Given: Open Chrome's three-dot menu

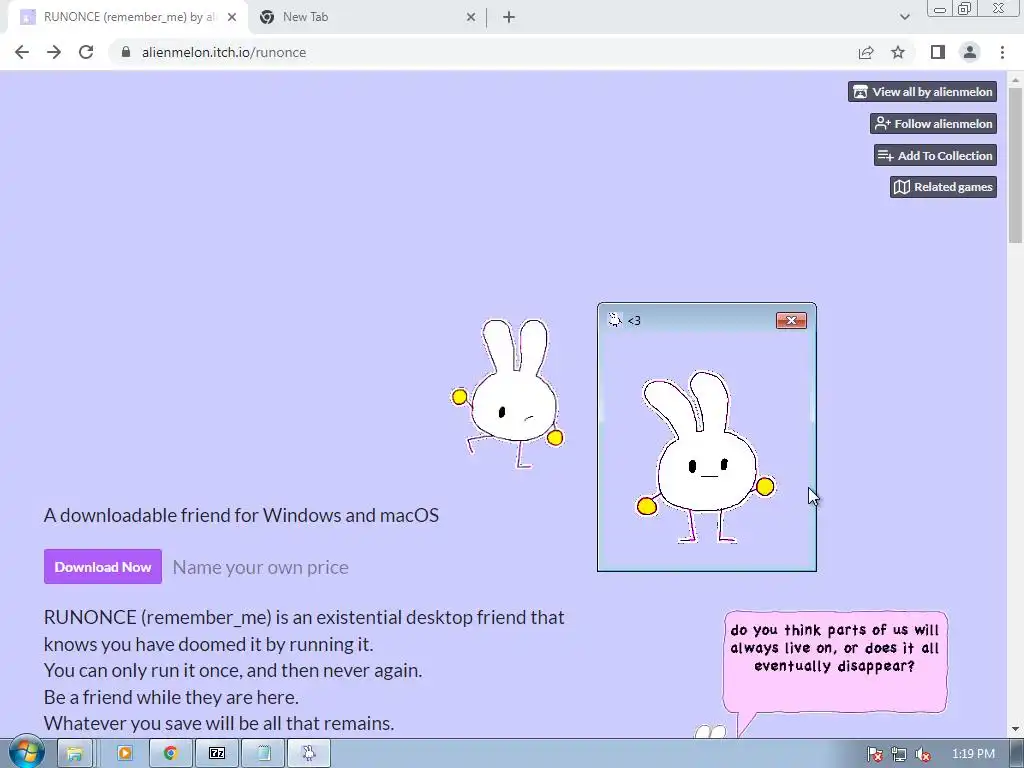Looking at the screenshot, I should [x=1002, y=52].
